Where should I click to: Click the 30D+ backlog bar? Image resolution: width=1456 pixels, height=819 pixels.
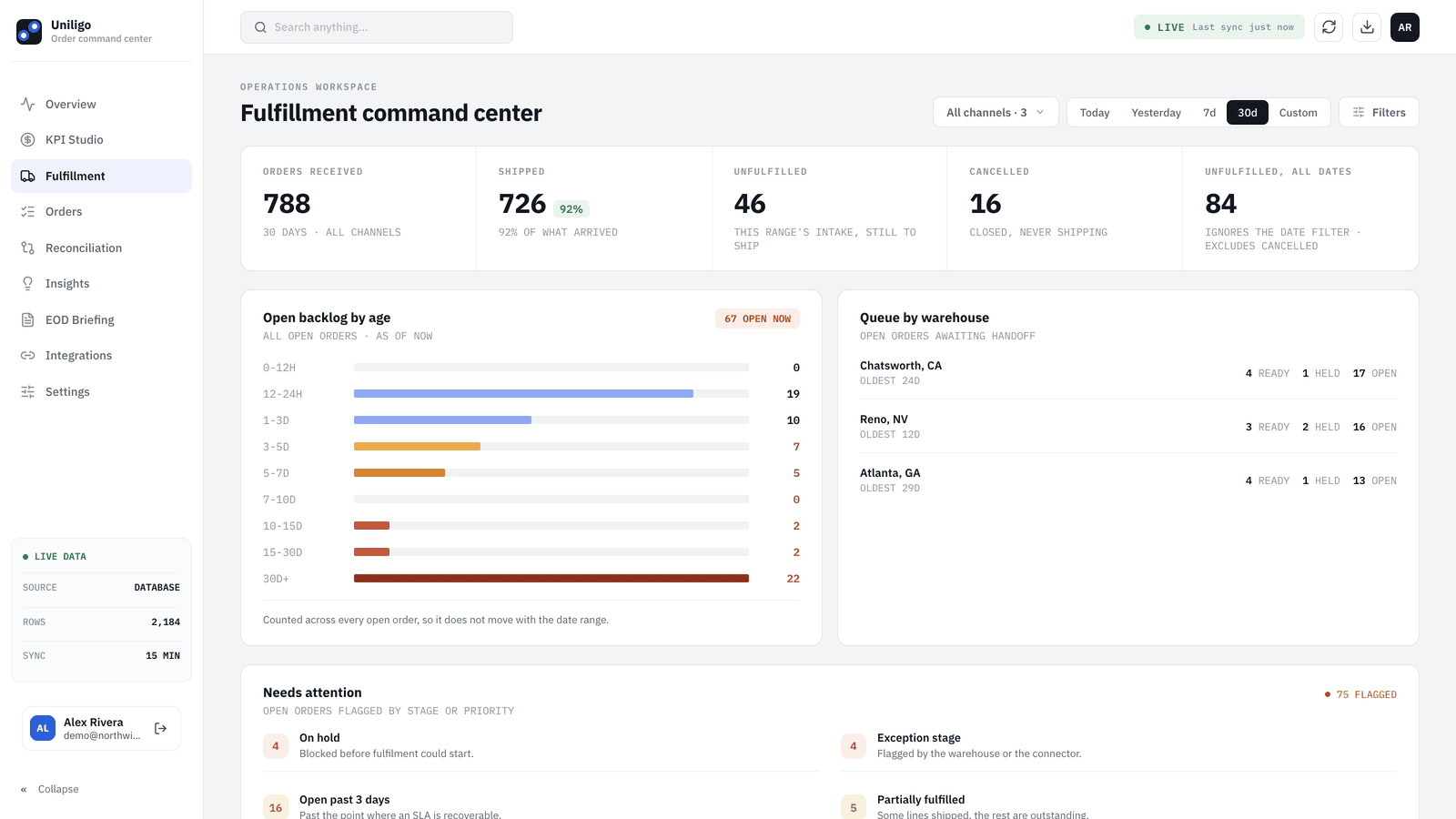pos(551,579)
